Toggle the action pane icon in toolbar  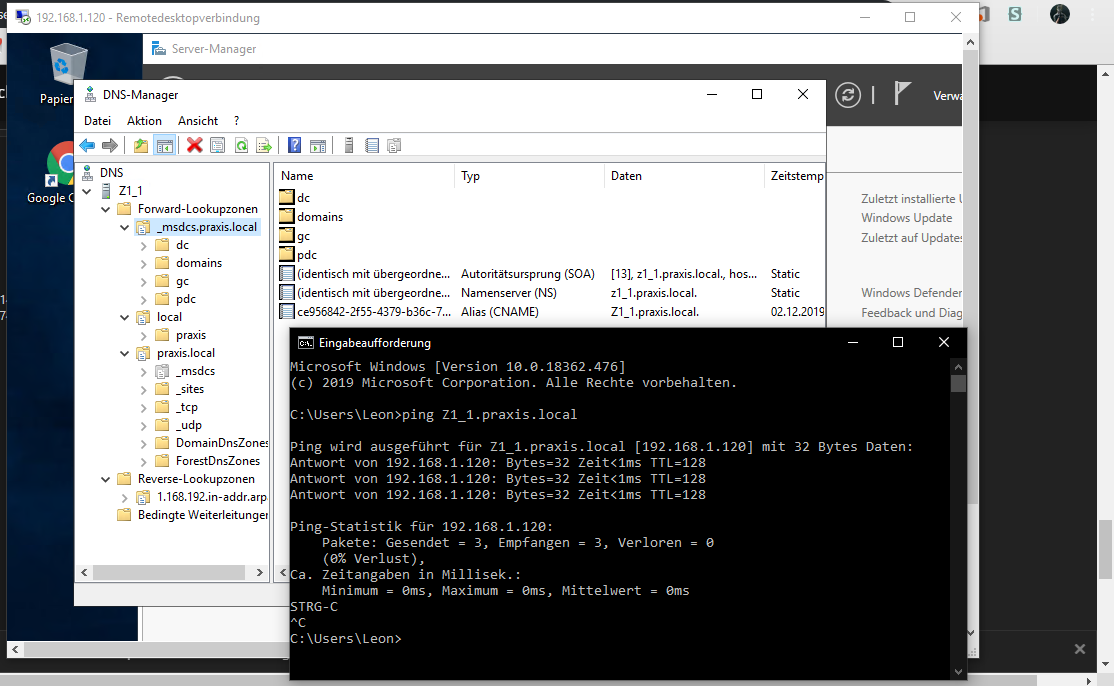click(318, 146)
